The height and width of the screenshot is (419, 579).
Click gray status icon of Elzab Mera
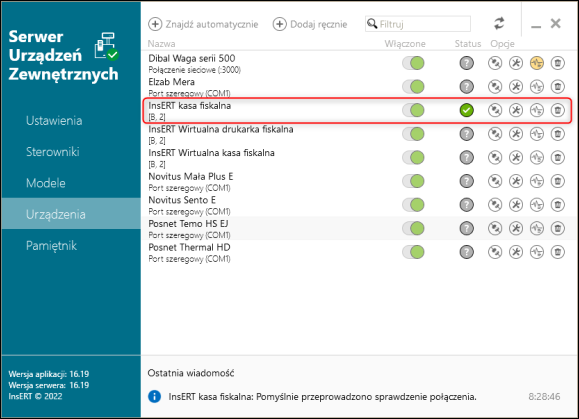coord(467,87)
